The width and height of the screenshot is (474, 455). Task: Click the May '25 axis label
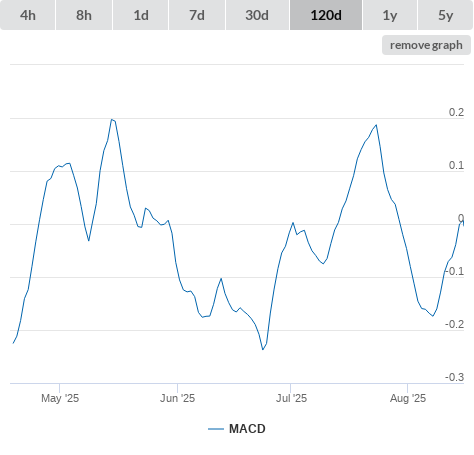[x=60, y=398]
